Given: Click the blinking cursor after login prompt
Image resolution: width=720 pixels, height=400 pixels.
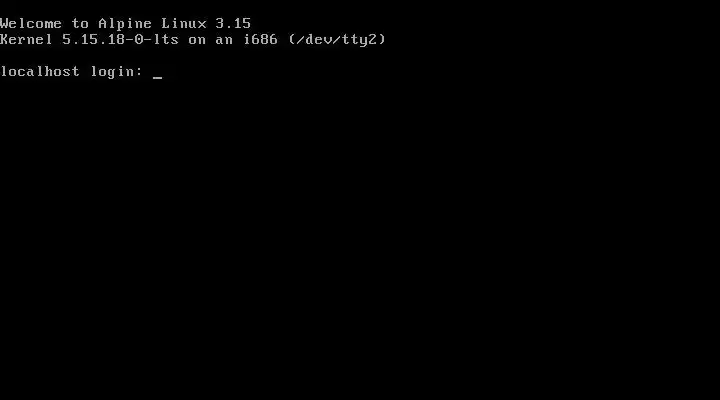Looking at the screenshot, I should tap(158, 78).
